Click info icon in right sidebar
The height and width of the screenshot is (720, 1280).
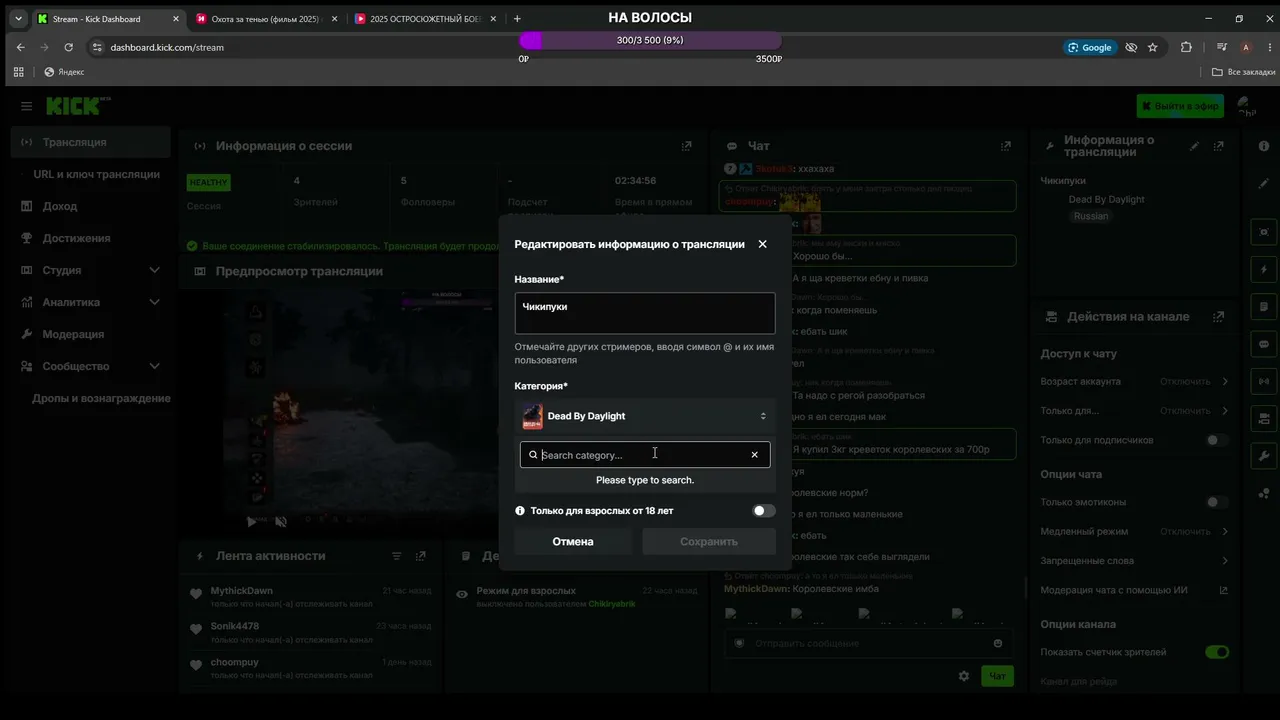(x=1264, y=147)
